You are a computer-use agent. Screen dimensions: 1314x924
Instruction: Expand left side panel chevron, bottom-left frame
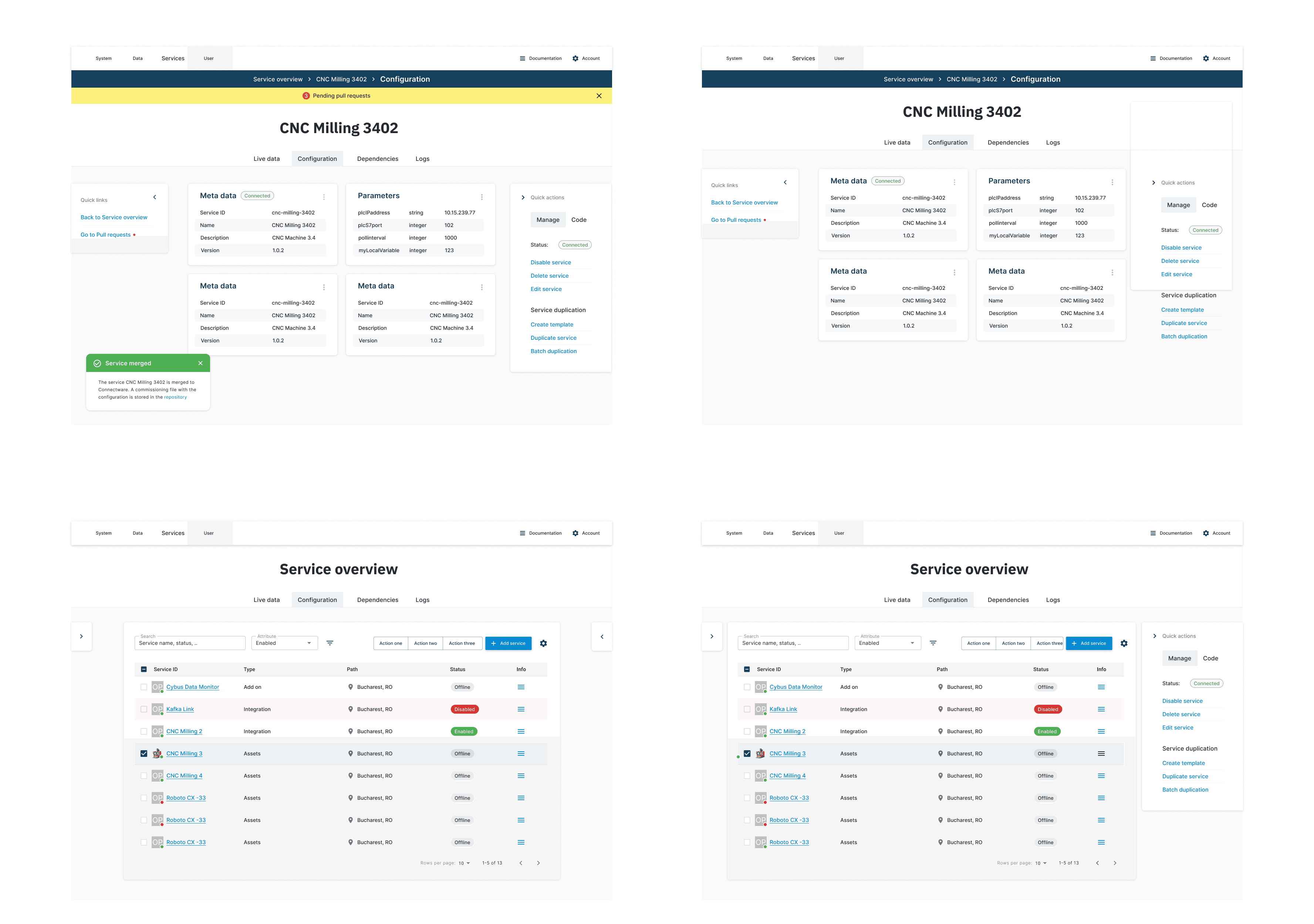(81, 636)
